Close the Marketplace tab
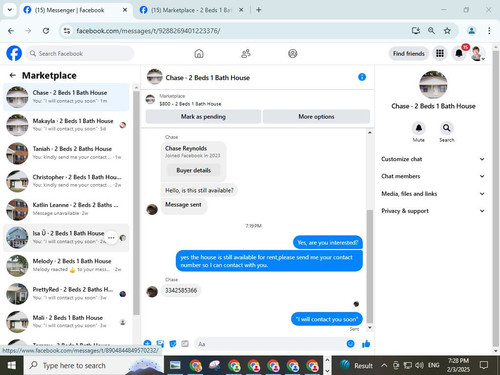Viewport: 500px width, 375px height. coord(241,10)
